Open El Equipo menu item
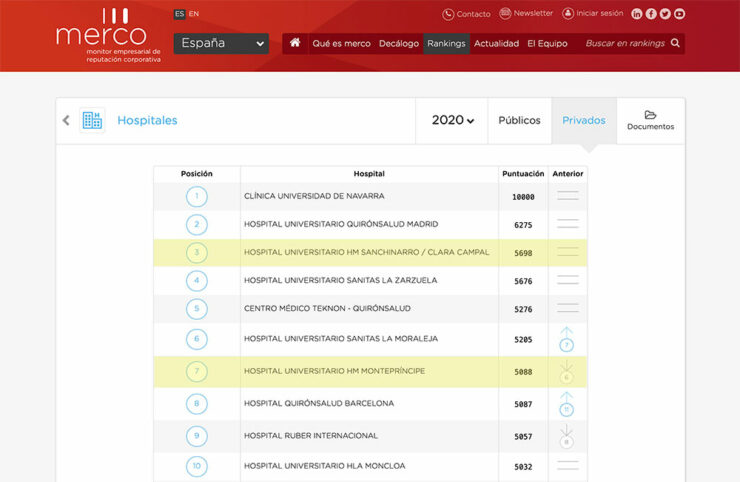This screenshot has width=740, height=482. pyautogui.click(x=547, y=43)
